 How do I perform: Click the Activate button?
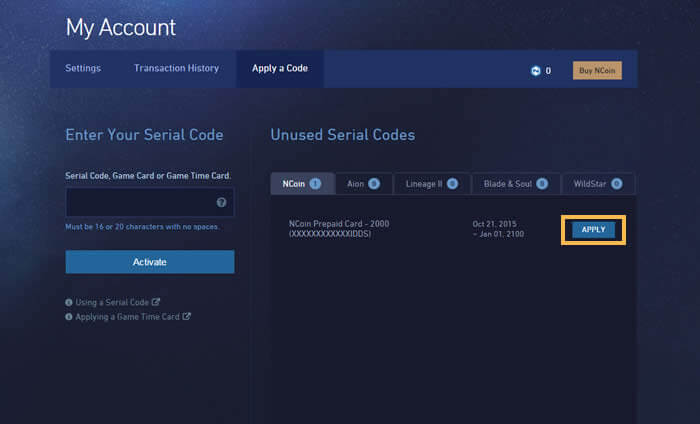click(150, 262)
